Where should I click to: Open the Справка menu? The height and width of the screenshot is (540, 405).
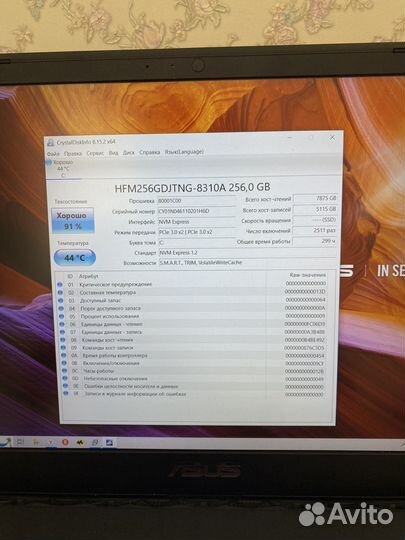tap(150, 152)
